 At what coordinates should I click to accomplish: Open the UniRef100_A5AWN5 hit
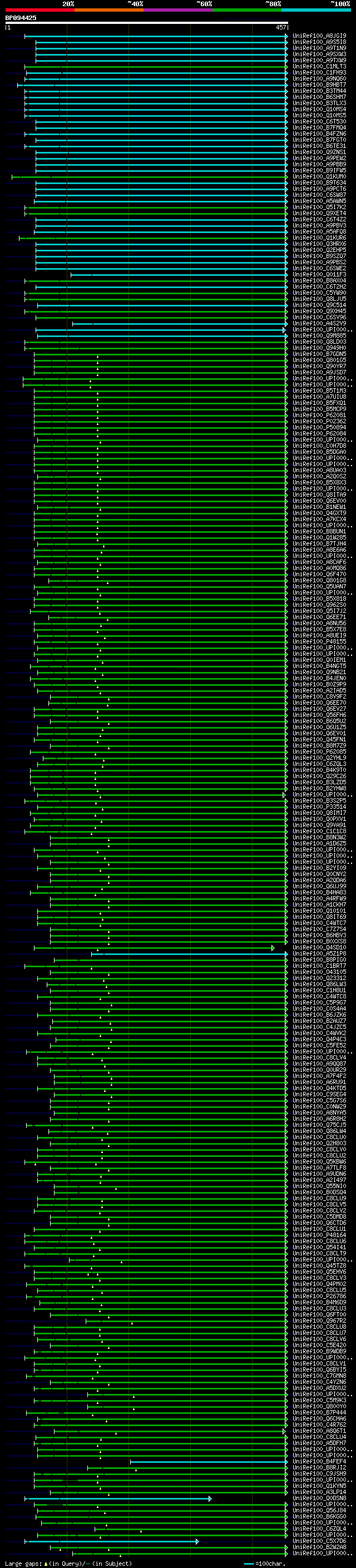click(319, 201)
